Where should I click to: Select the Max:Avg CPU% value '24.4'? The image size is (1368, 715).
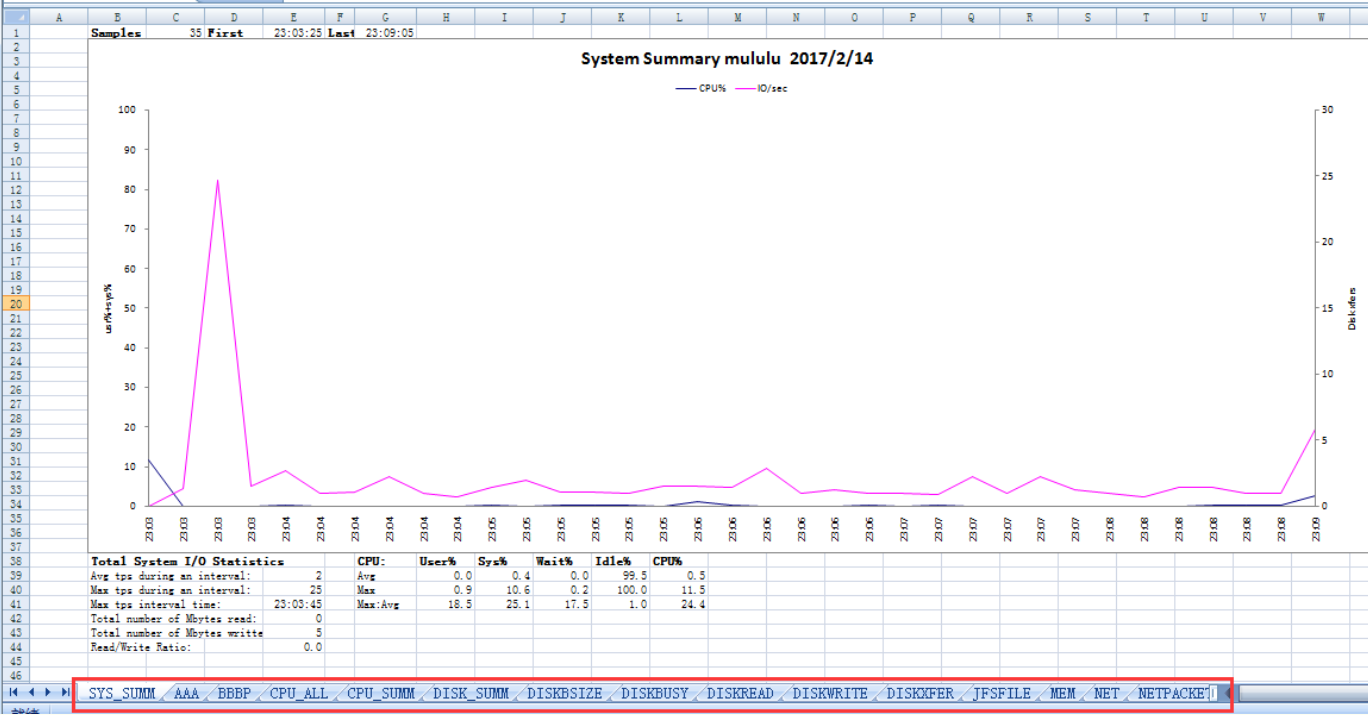click(x=679, y=604)
